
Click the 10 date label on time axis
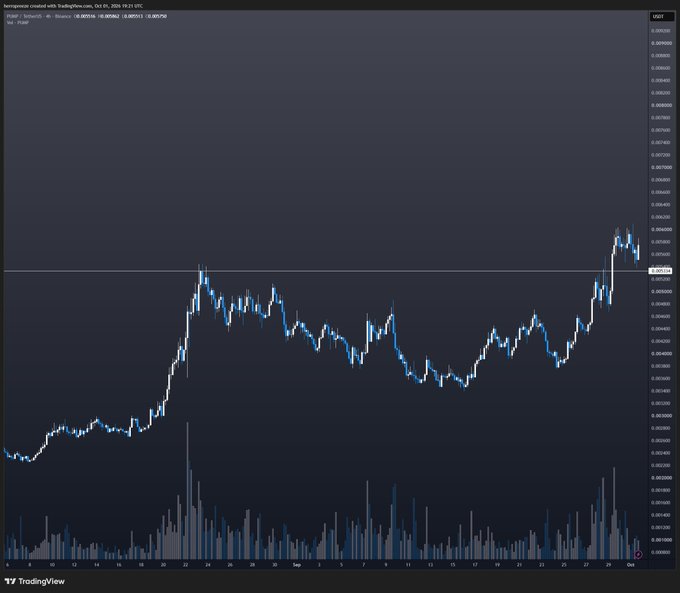pos(52,565)
